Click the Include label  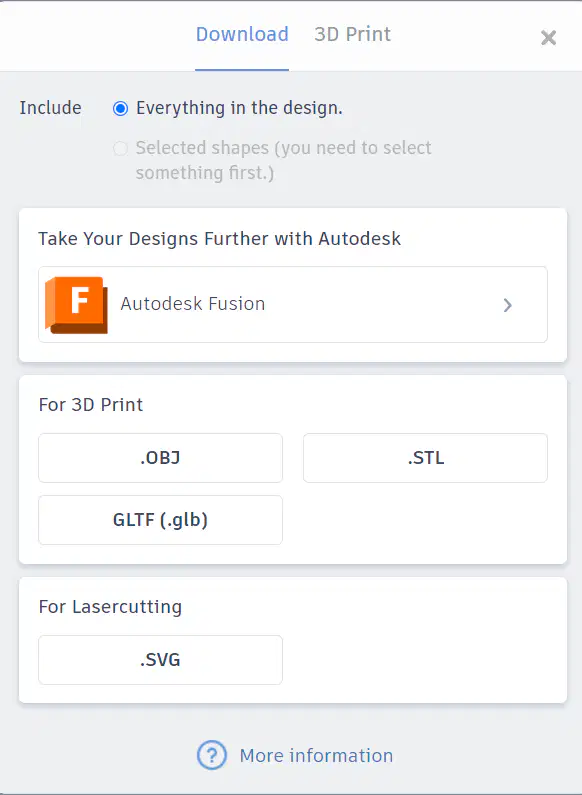[x=50, y=108]
